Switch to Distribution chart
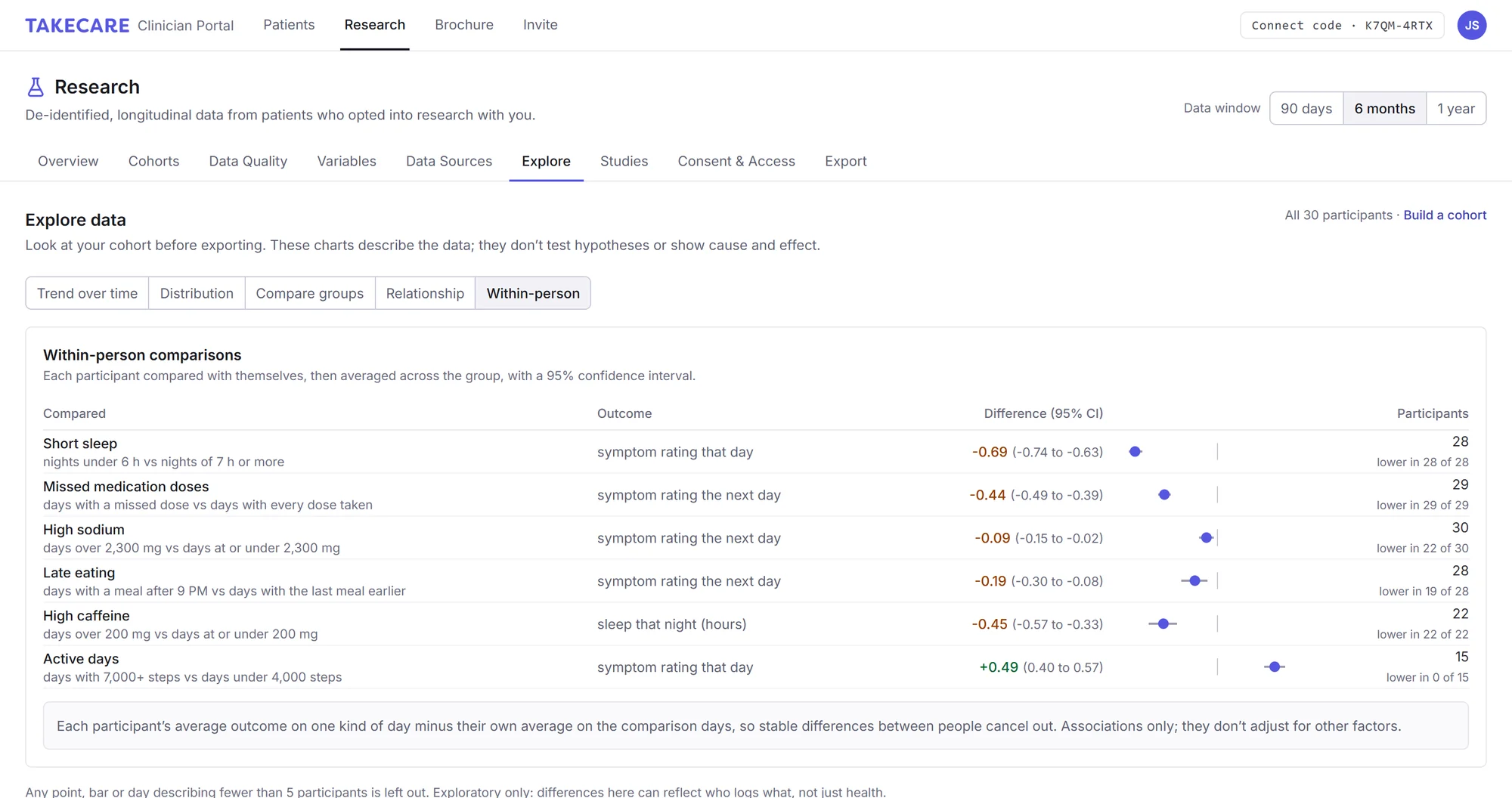Screen dimensions: 1512x798 pos(197,293)
